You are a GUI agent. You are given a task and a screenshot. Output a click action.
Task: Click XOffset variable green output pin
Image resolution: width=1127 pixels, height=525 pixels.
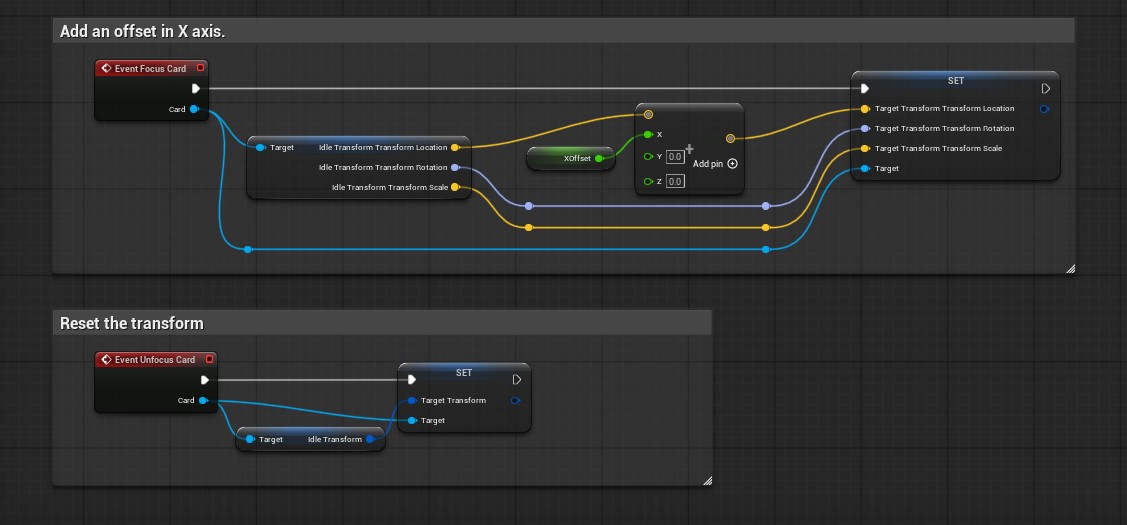pyautogui.click(x=599, y=158)
